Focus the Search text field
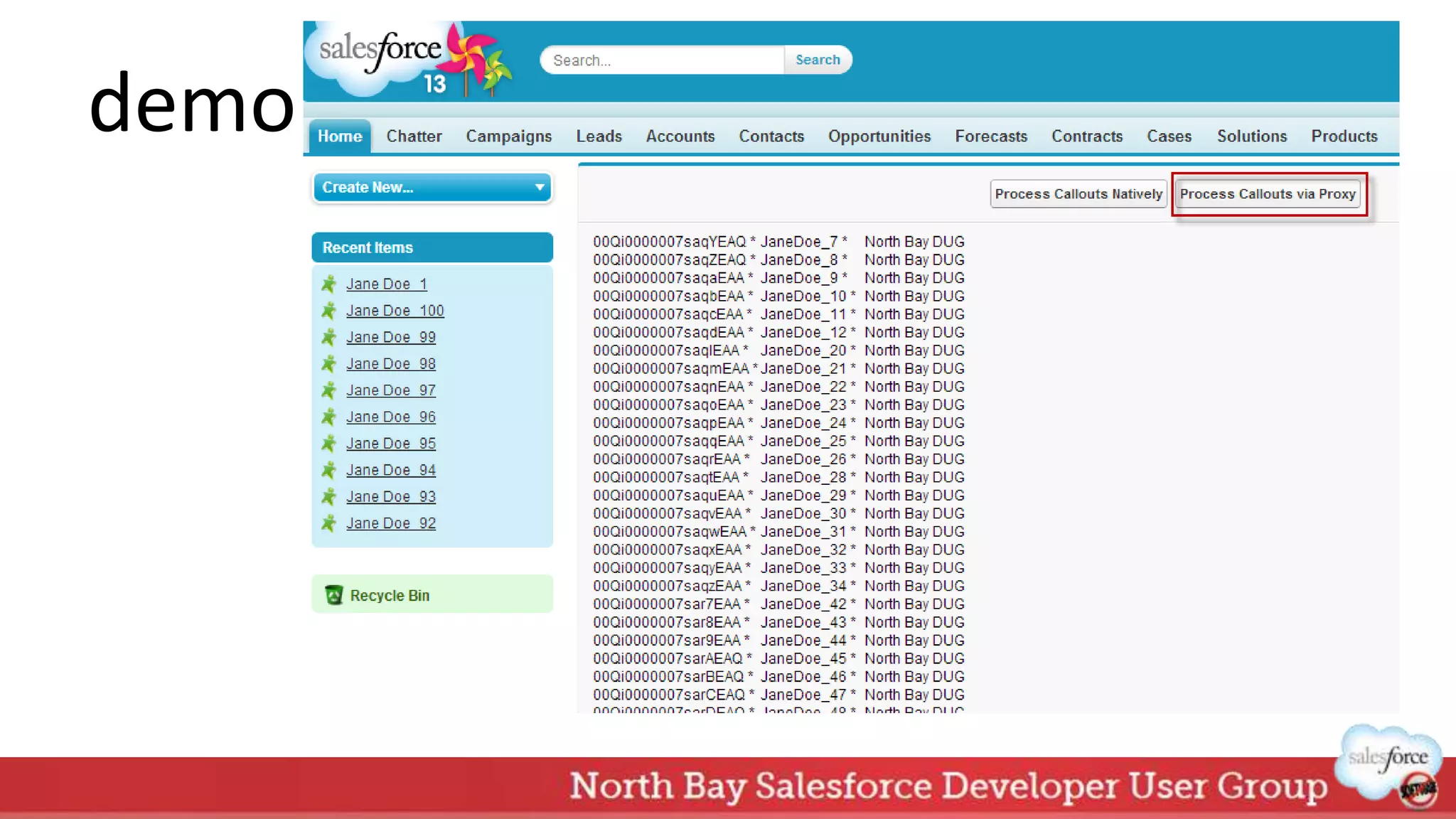This screenshot has height=819, width=1456. click(663, 60)
